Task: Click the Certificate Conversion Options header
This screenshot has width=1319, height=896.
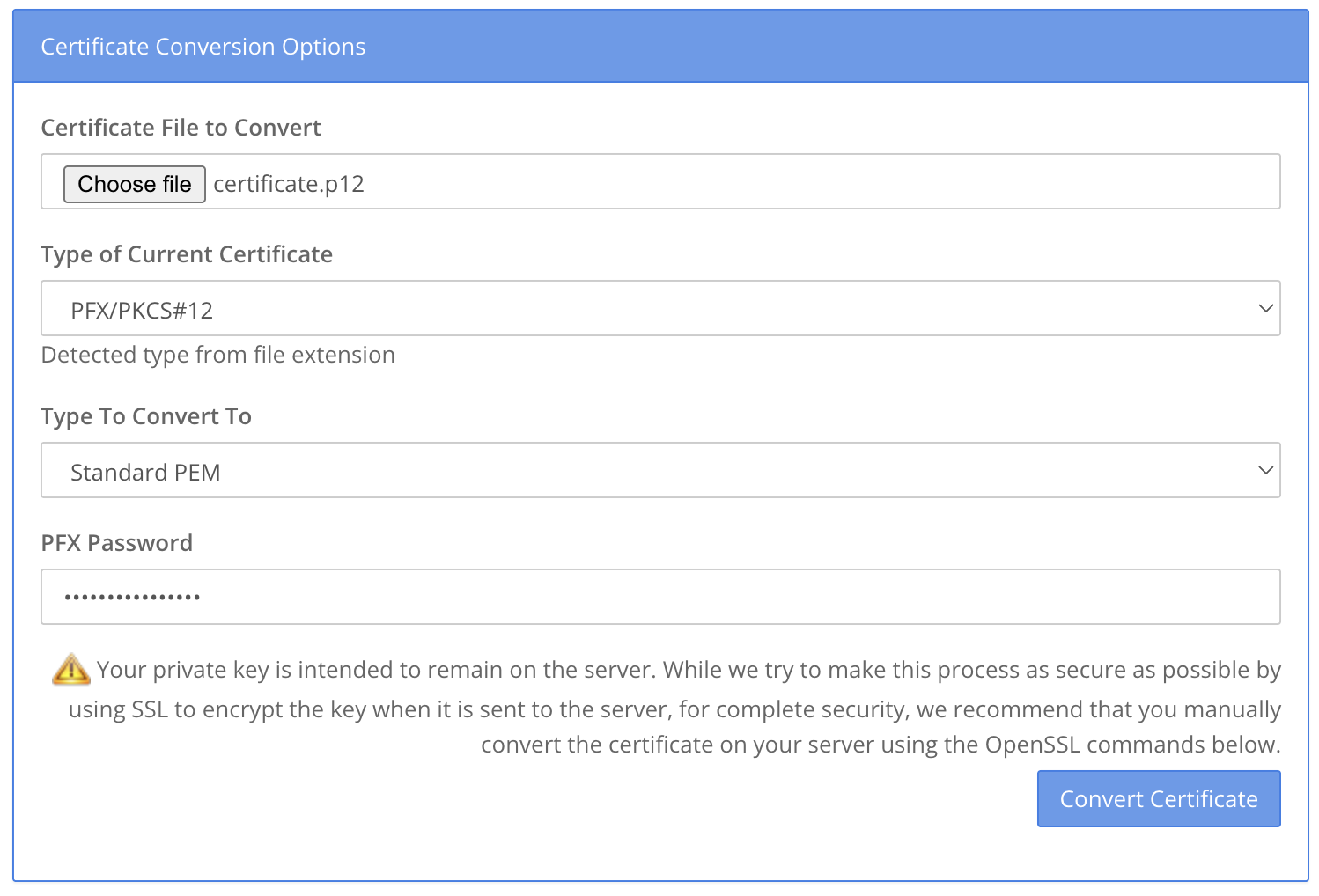Action: click(203, 46)
